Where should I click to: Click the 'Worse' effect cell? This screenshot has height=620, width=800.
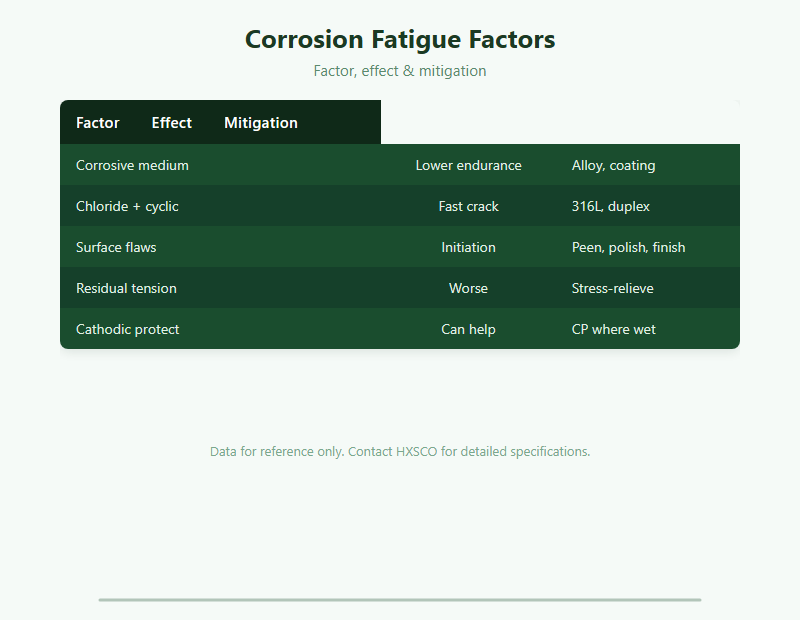click(468, 288)
